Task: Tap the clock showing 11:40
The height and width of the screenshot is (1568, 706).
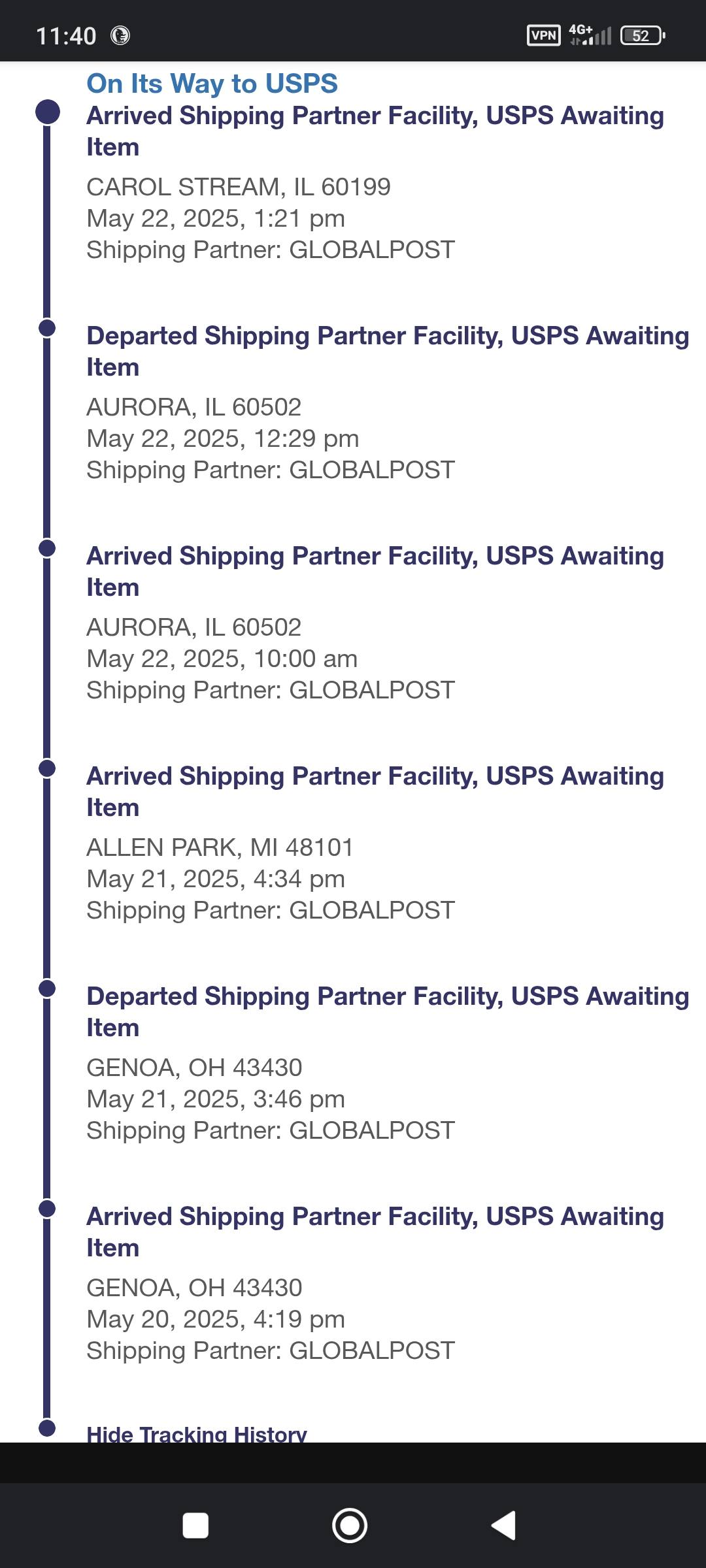Action: (x=66, y=36)
